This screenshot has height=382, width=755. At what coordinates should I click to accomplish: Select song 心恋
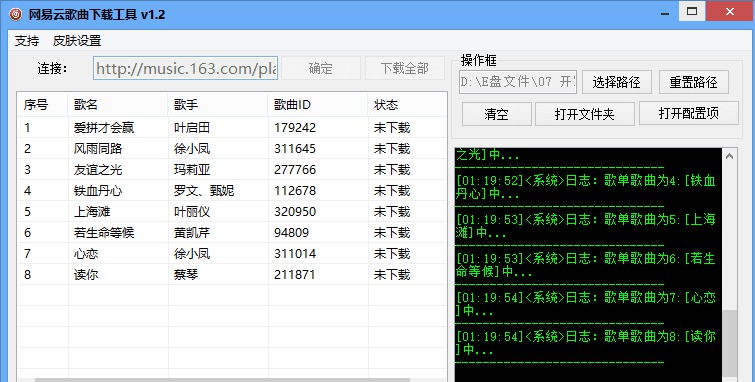click(x=86, y=253)
